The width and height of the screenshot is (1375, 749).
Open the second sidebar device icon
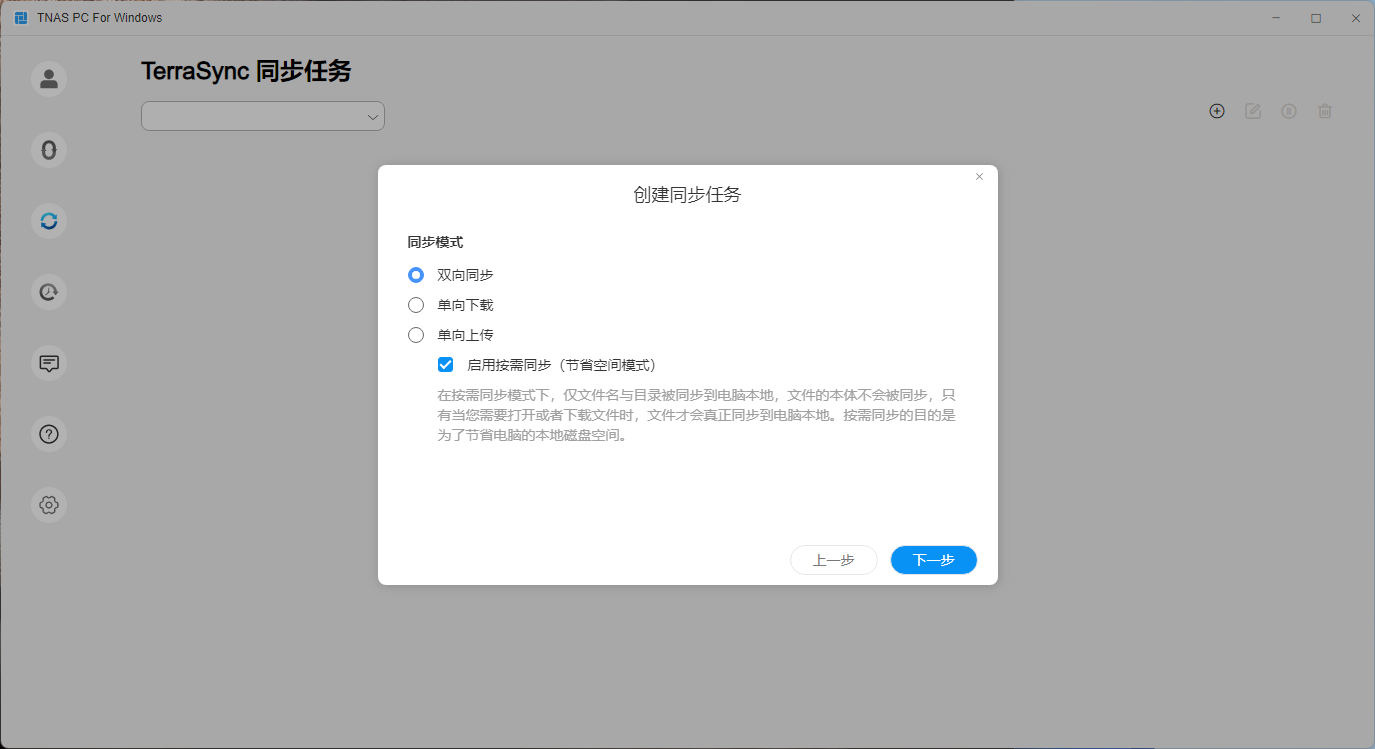49,150
